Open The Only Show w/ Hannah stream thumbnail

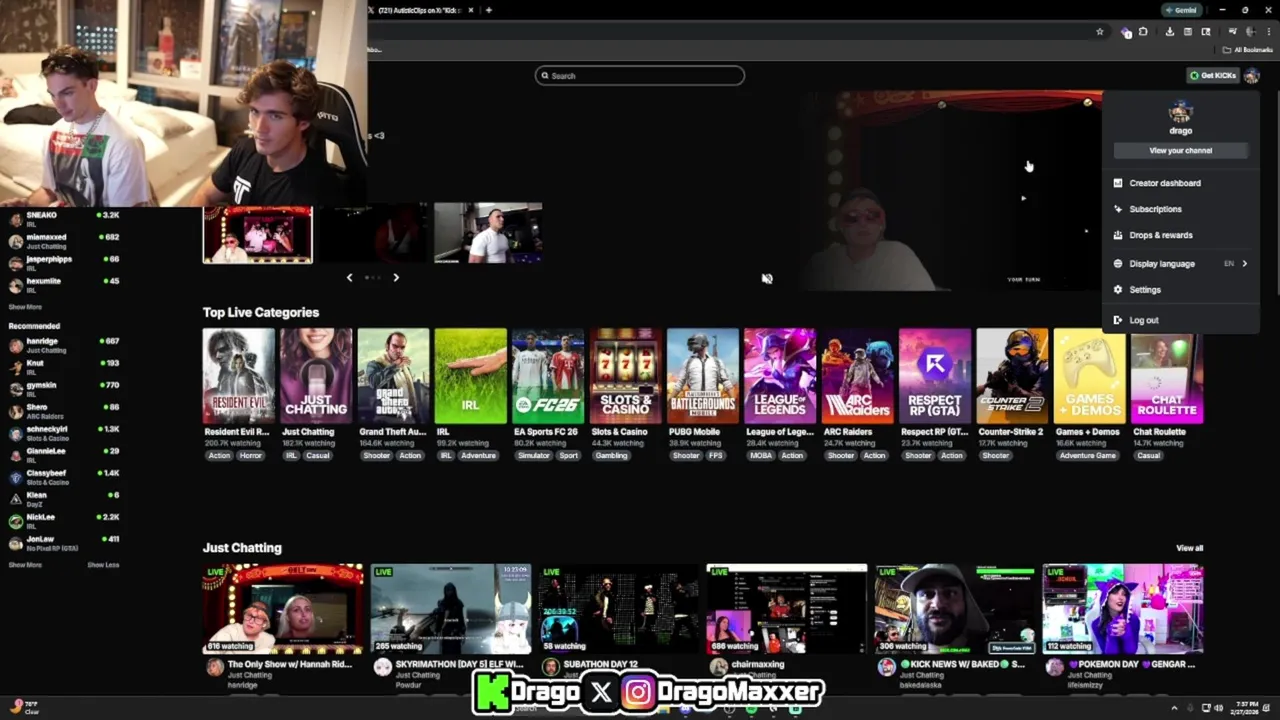[283, 609]
